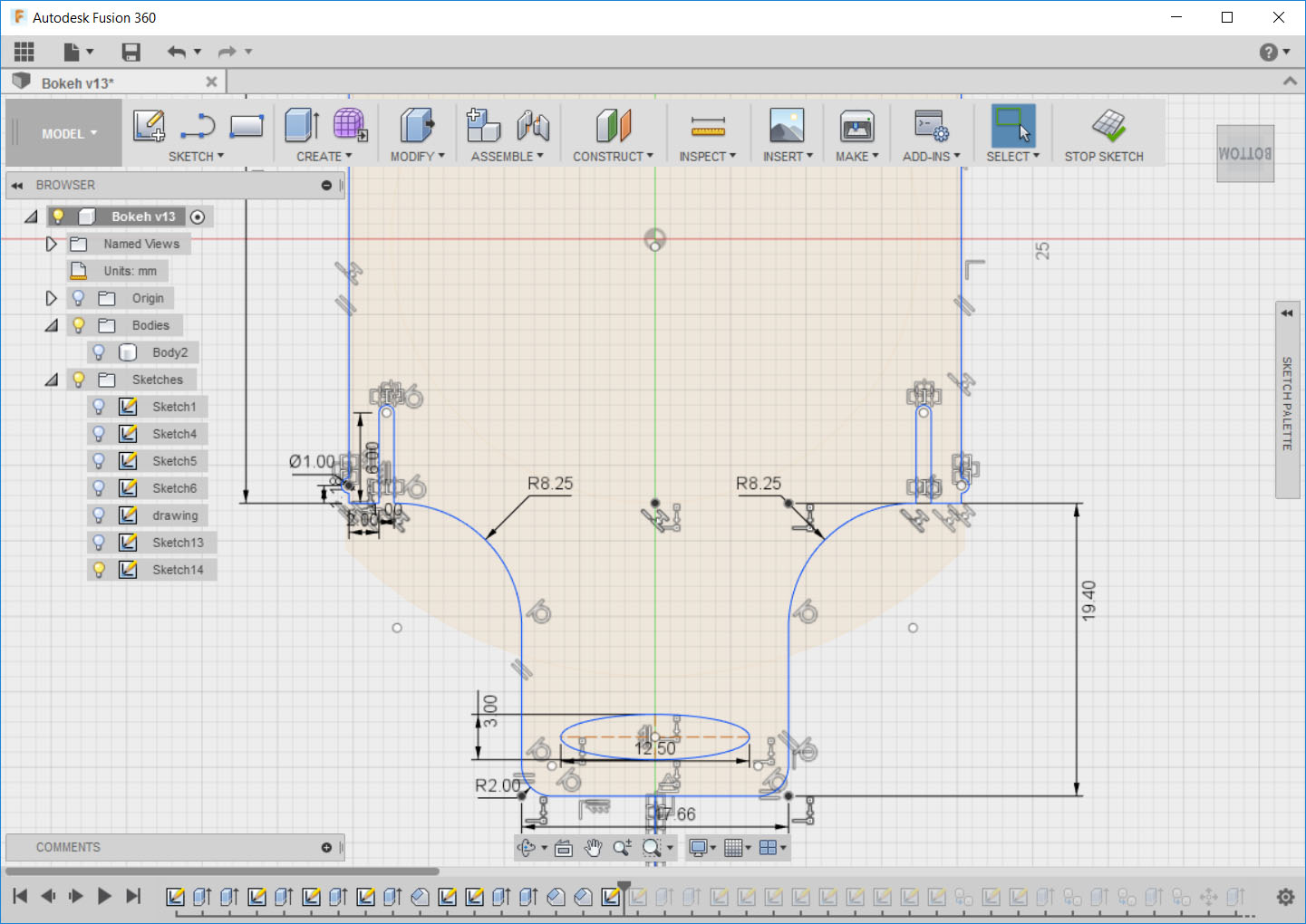This screenshot has width=1306, height=924.
Task: Select the Measure inspect tool
Action: coord(708,127)
